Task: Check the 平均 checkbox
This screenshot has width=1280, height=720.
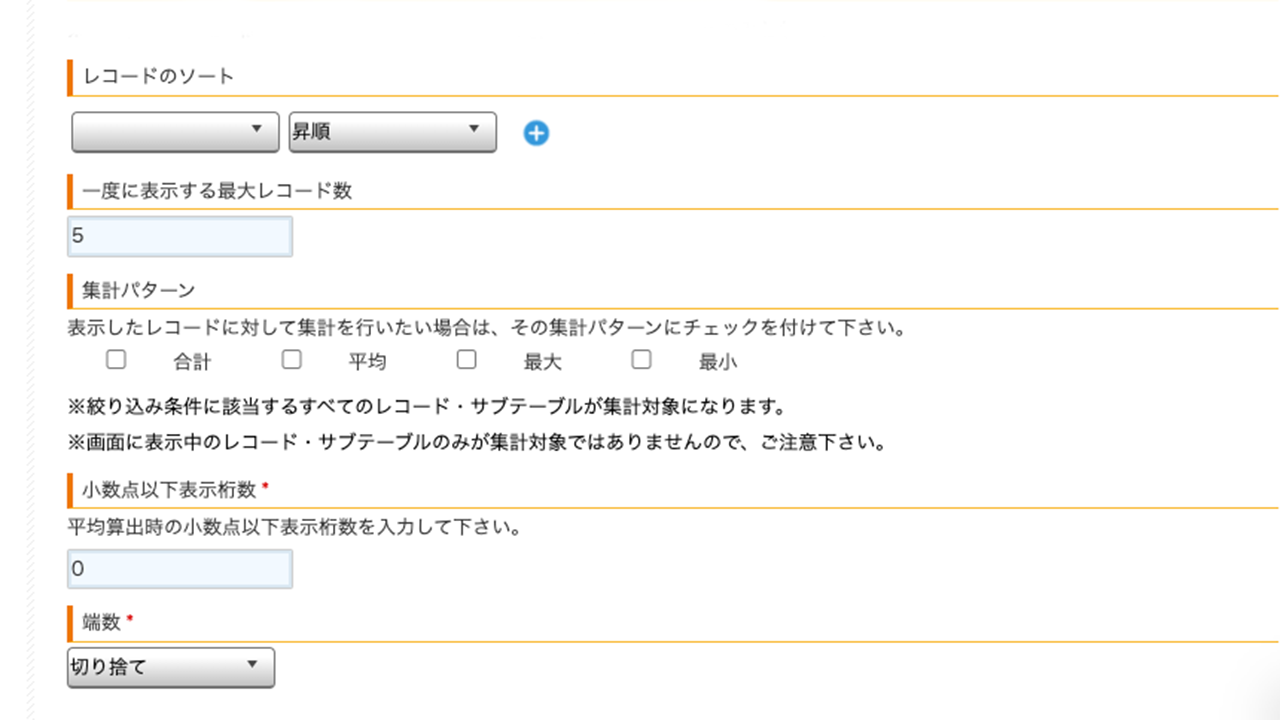Action: [291, 359]
